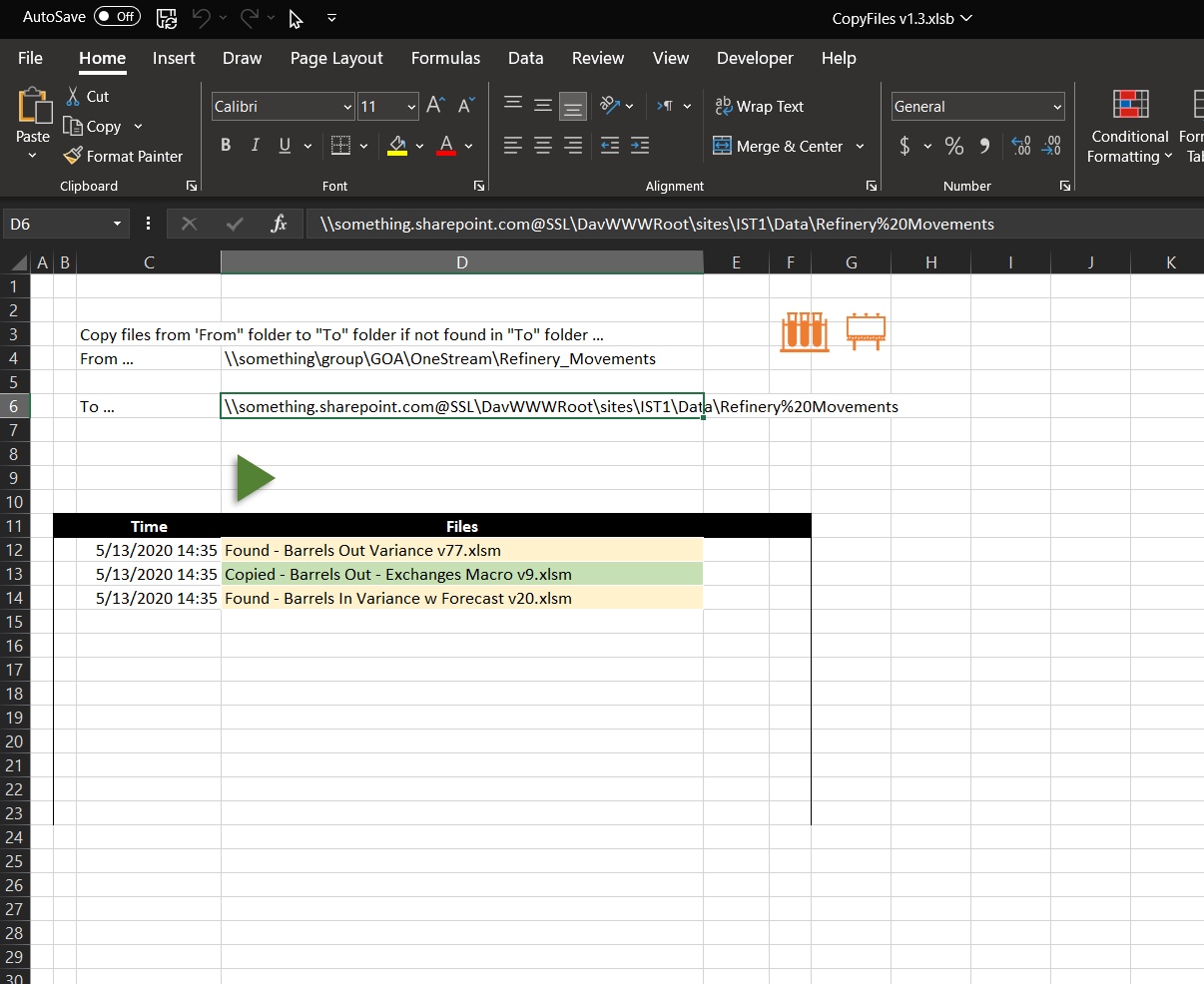
Task: Toggle the AutoSave switch
Action: [117, 17]
